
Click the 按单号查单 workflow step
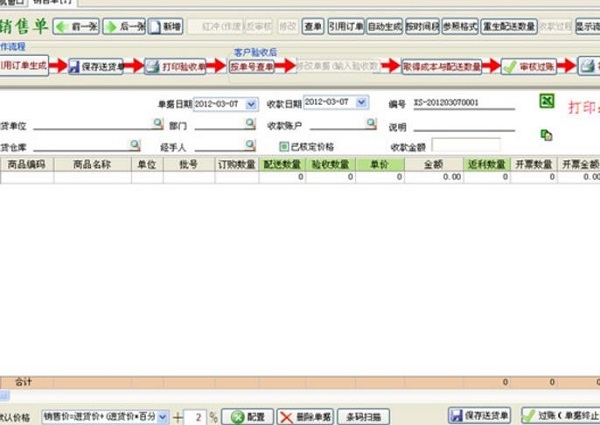pos(251,67)
